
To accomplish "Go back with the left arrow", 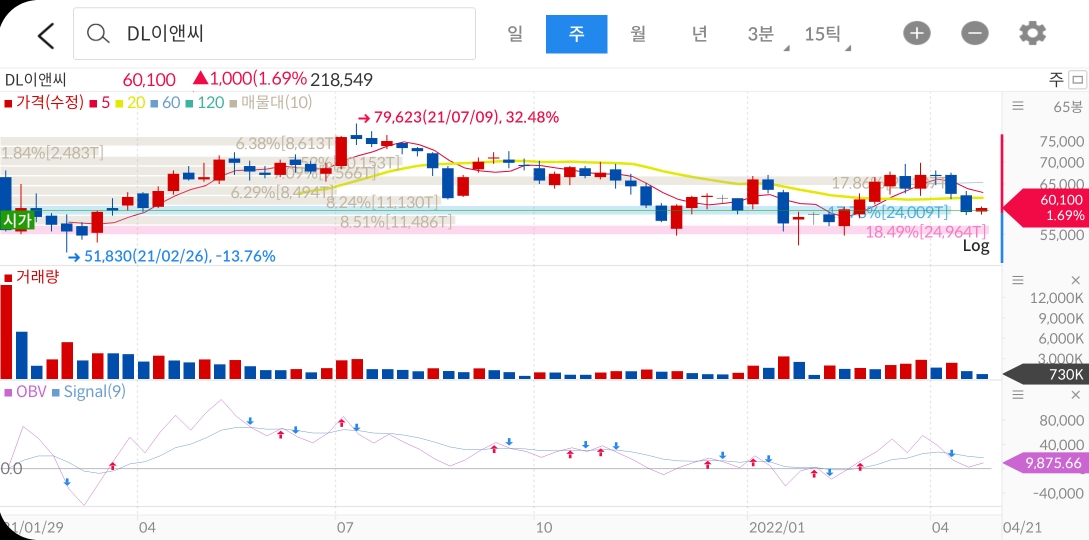I will (46, 35).
